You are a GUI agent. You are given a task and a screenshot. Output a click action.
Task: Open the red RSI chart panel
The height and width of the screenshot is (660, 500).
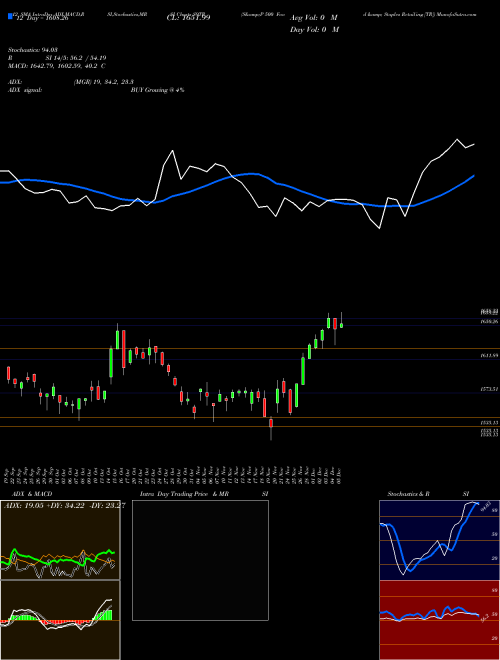point(439,620)
